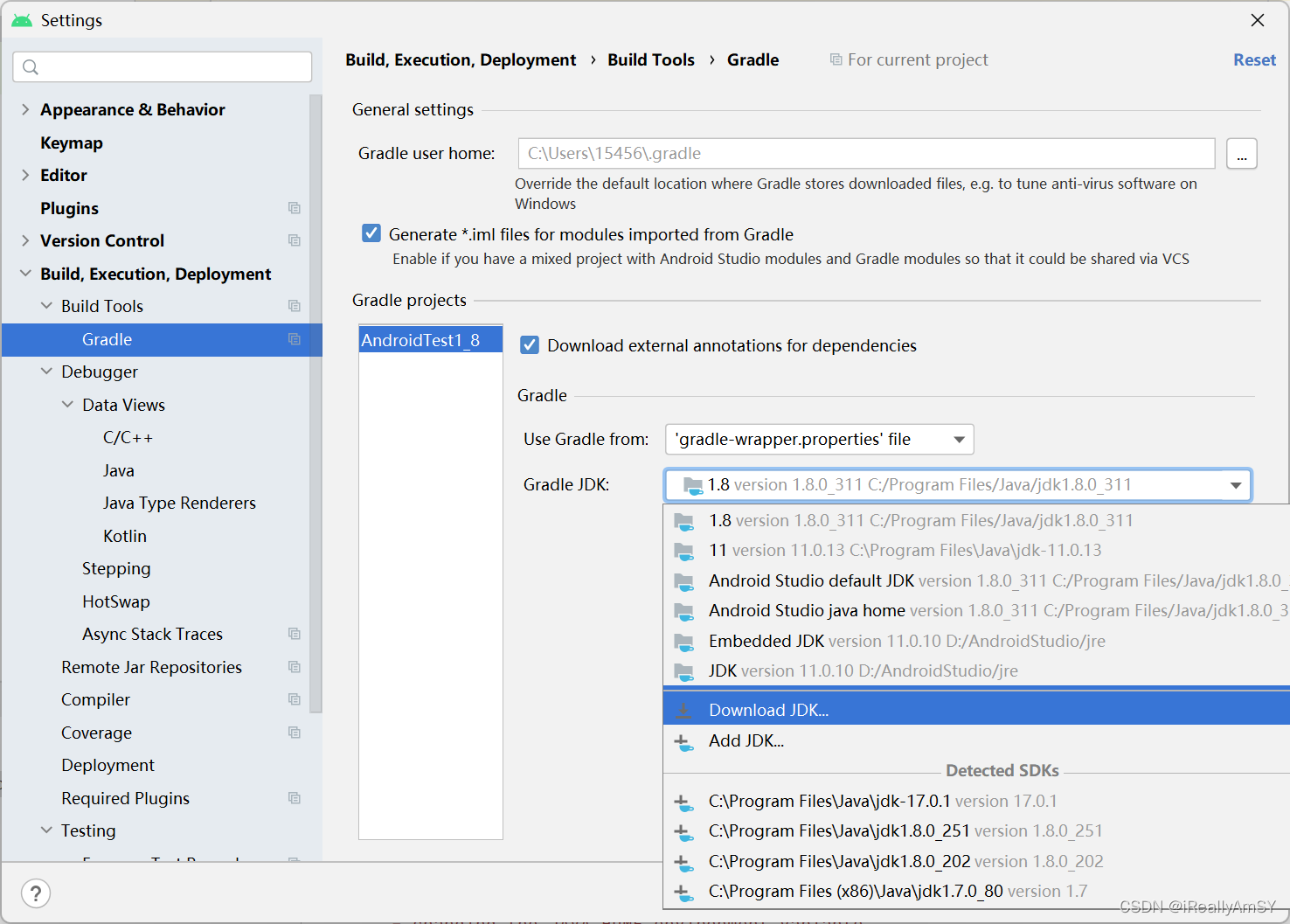Expand Appearance & Behavior section
This screenshot has height=924, width=1290.
(25, 109)
